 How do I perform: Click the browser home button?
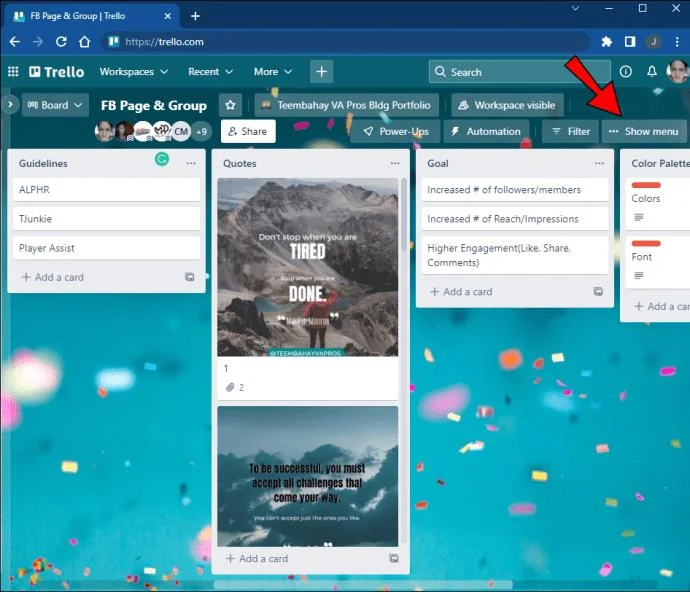pos(84,42)
